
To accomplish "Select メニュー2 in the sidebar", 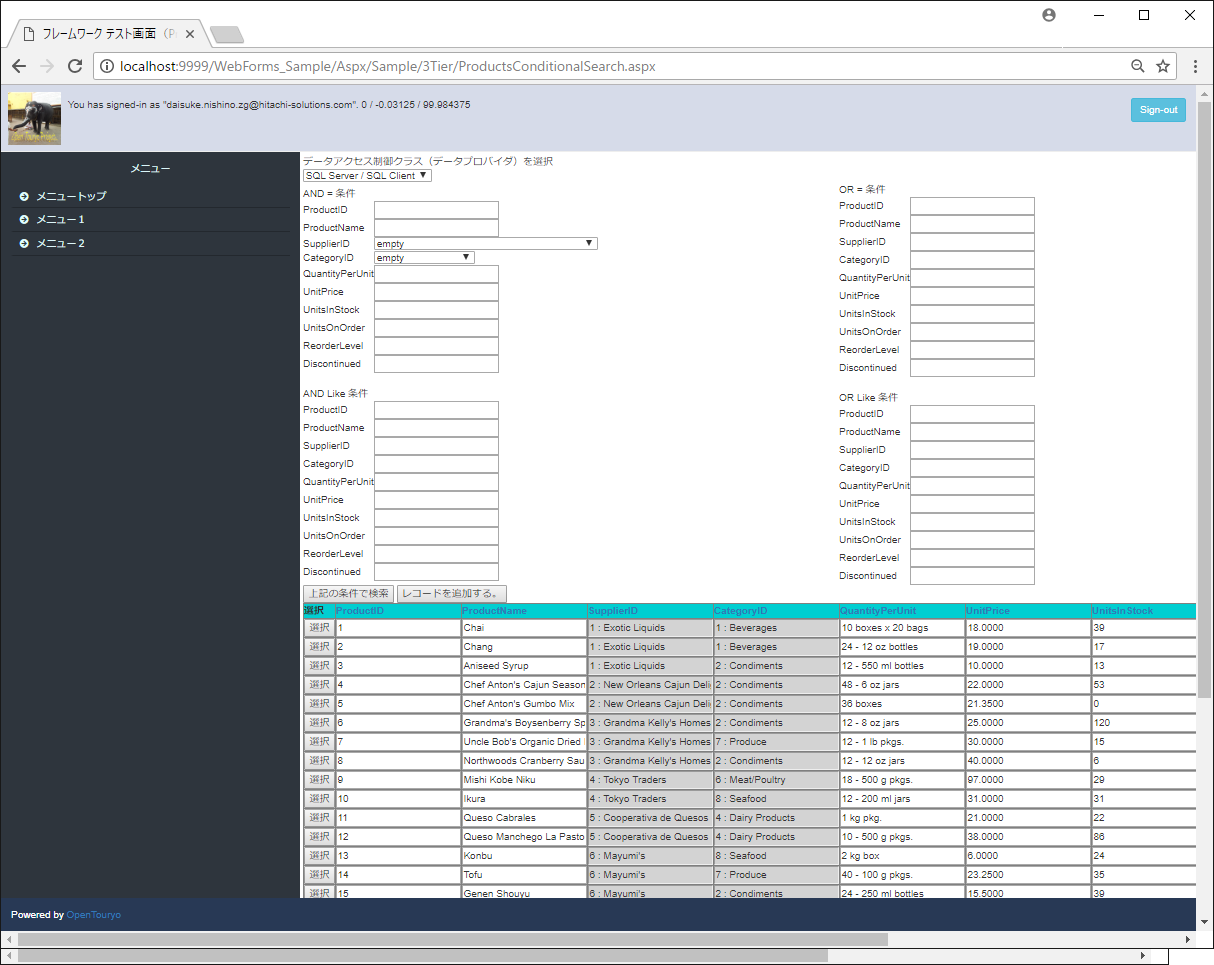I will (60, 244).
